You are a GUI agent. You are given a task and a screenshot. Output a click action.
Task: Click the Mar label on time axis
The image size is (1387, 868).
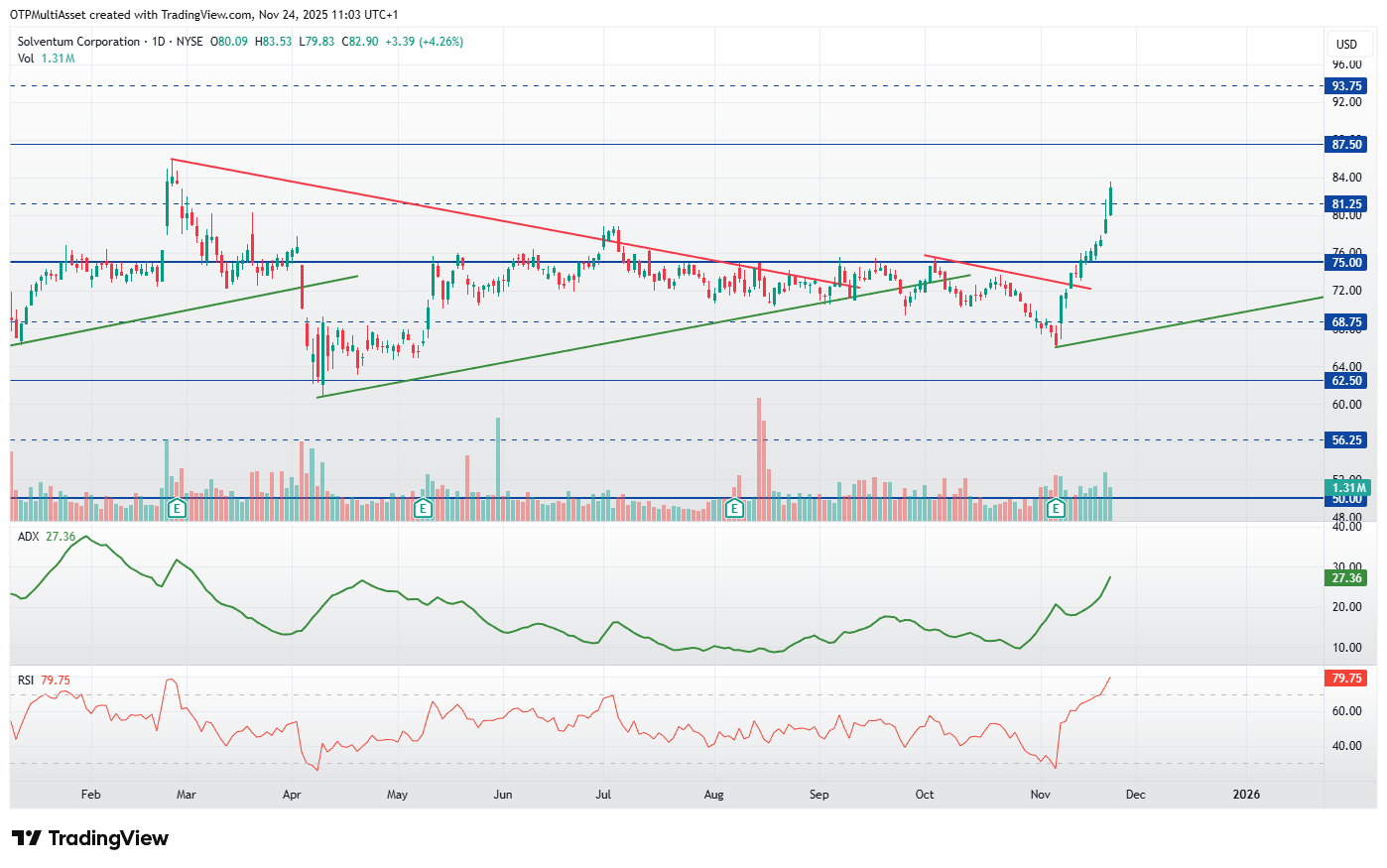(x=186, y=795)
